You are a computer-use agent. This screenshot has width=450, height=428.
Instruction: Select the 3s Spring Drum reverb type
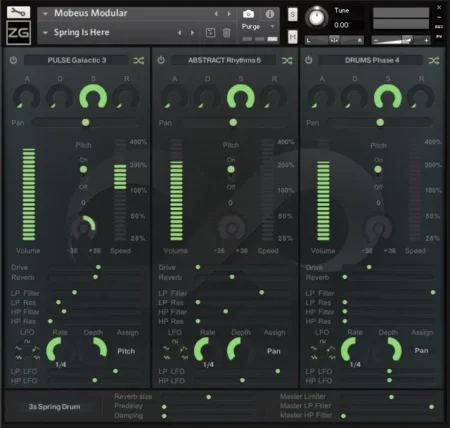pyautogui.click(x=54, y=407)
